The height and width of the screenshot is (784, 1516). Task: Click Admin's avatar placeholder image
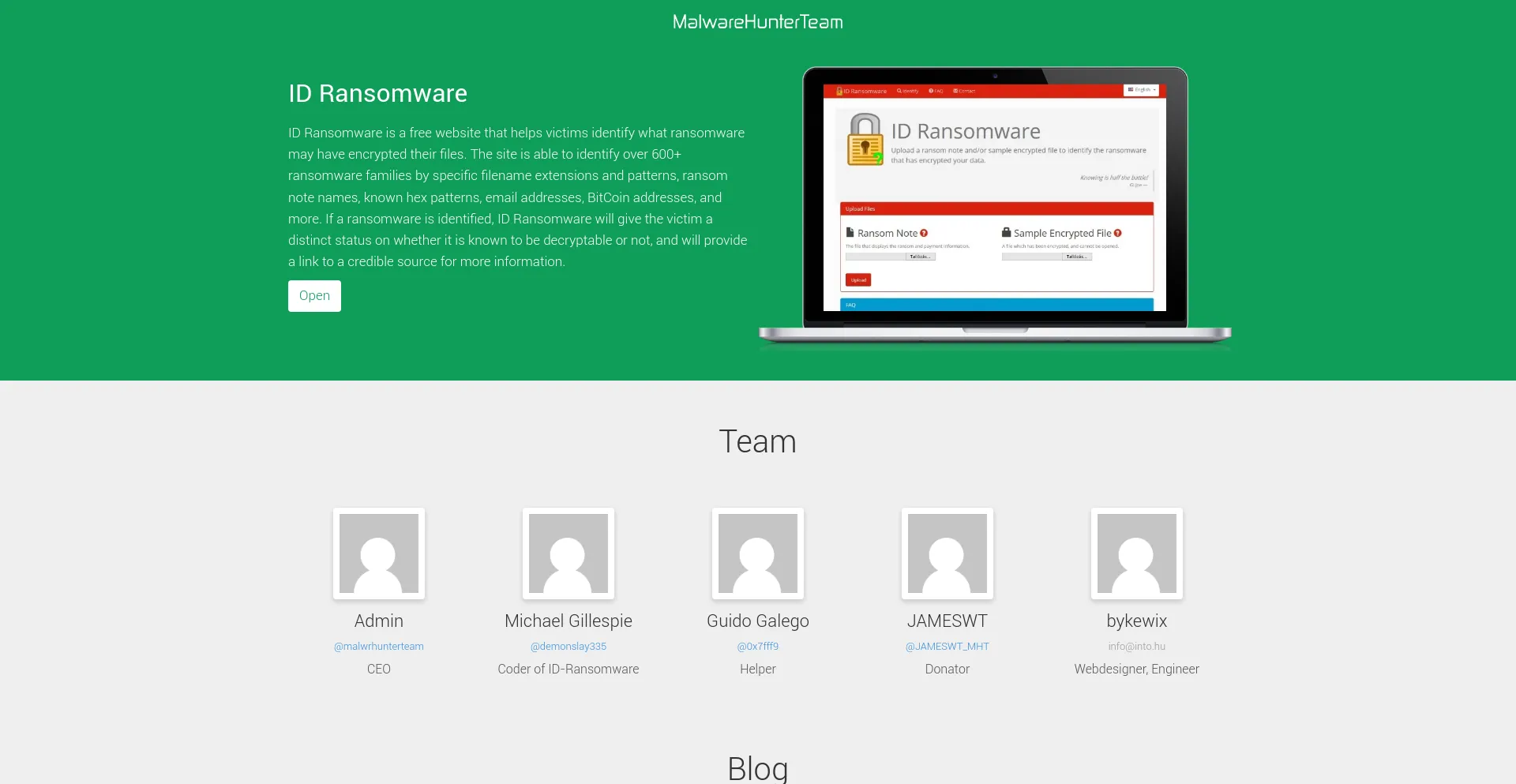click(x=379, y=553)
